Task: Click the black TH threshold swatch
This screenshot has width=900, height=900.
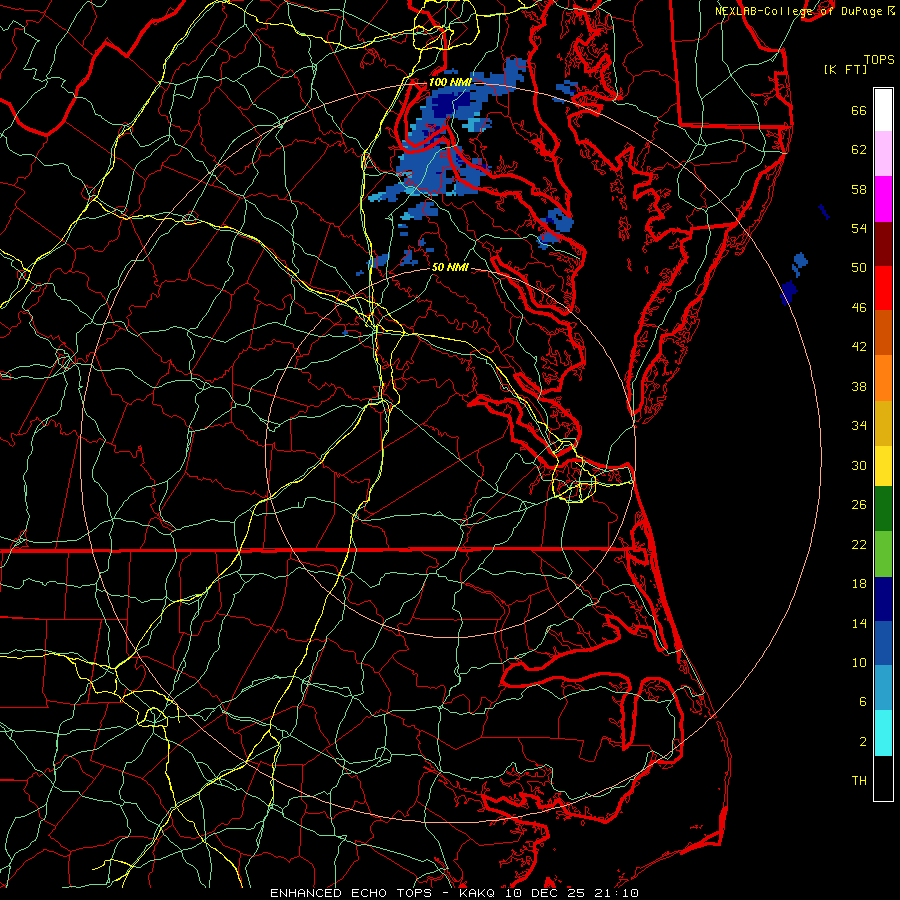Action: point(883,778)
